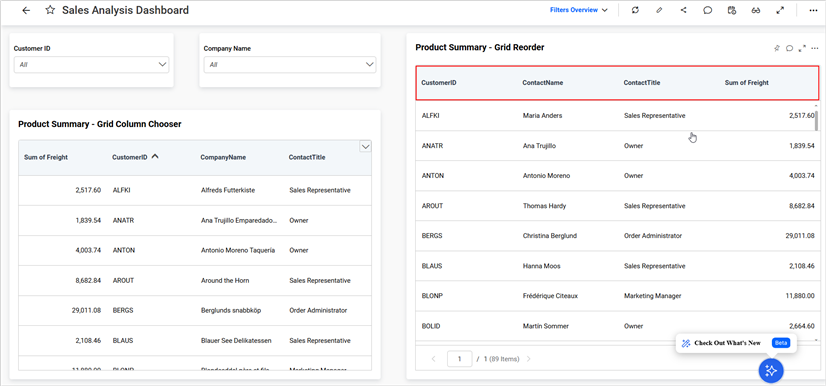Select Marketing Manager cell in Grid Reorder
Screen dimensions: 826x386
pyautogui.click(x=653, y=296)
